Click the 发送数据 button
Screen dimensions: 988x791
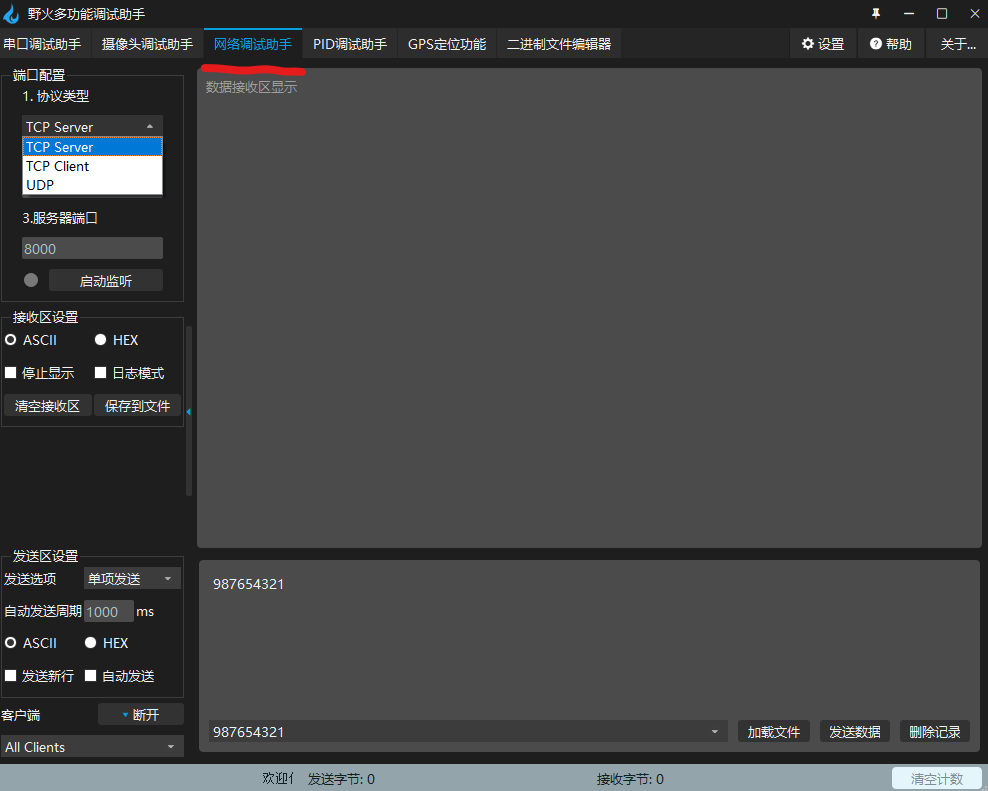854,731
